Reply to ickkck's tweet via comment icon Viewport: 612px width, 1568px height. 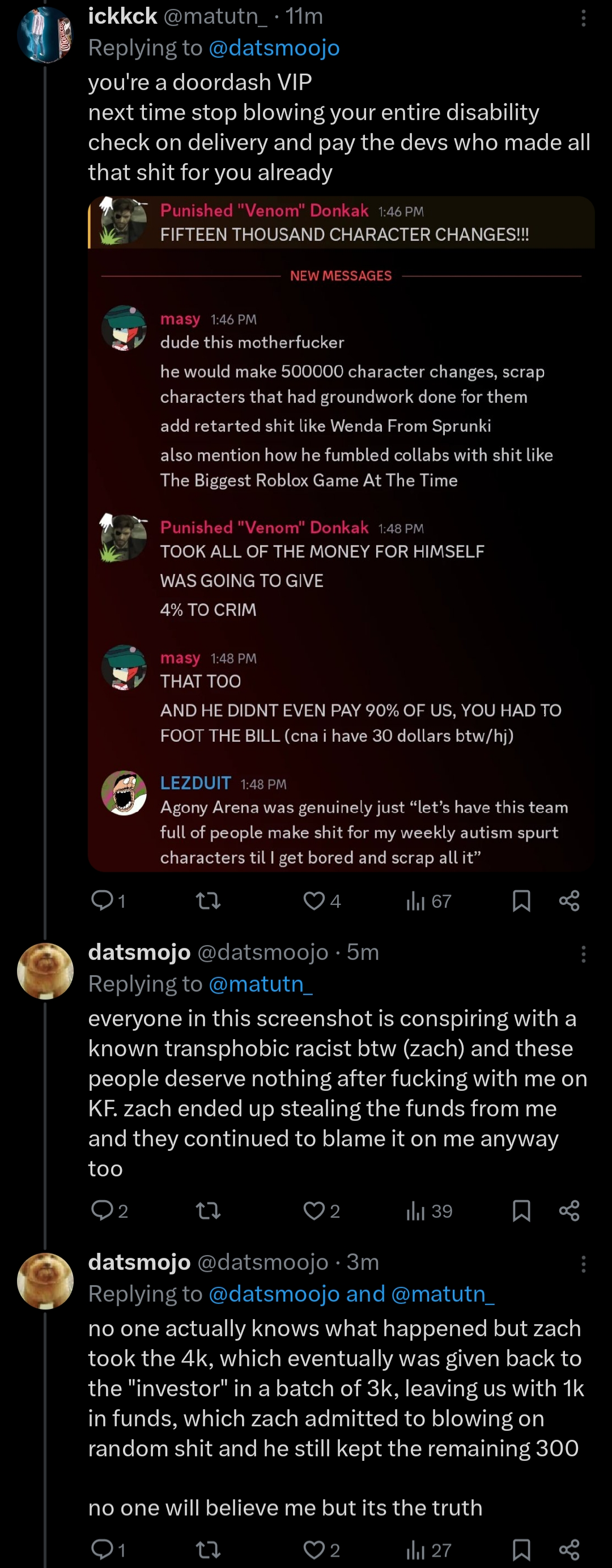pos(101,900)
